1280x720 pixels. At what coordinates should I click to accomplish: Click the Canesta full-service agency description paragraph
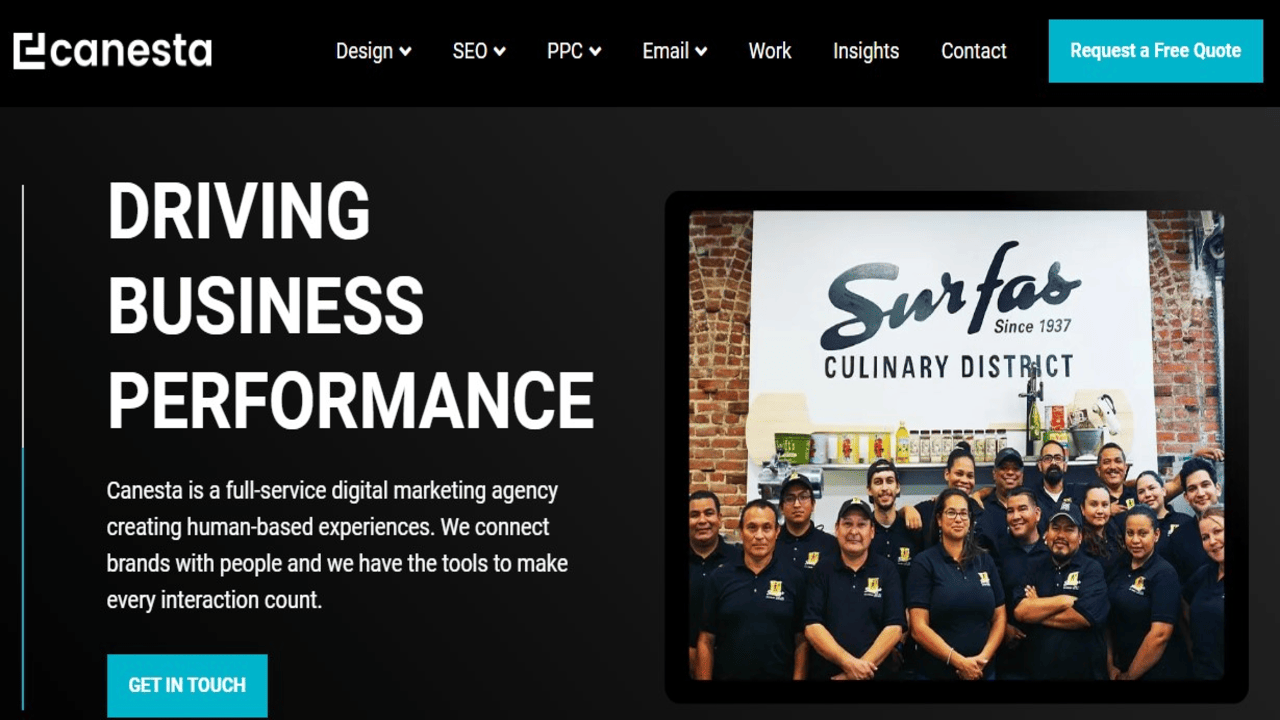[x=337, y=545]
